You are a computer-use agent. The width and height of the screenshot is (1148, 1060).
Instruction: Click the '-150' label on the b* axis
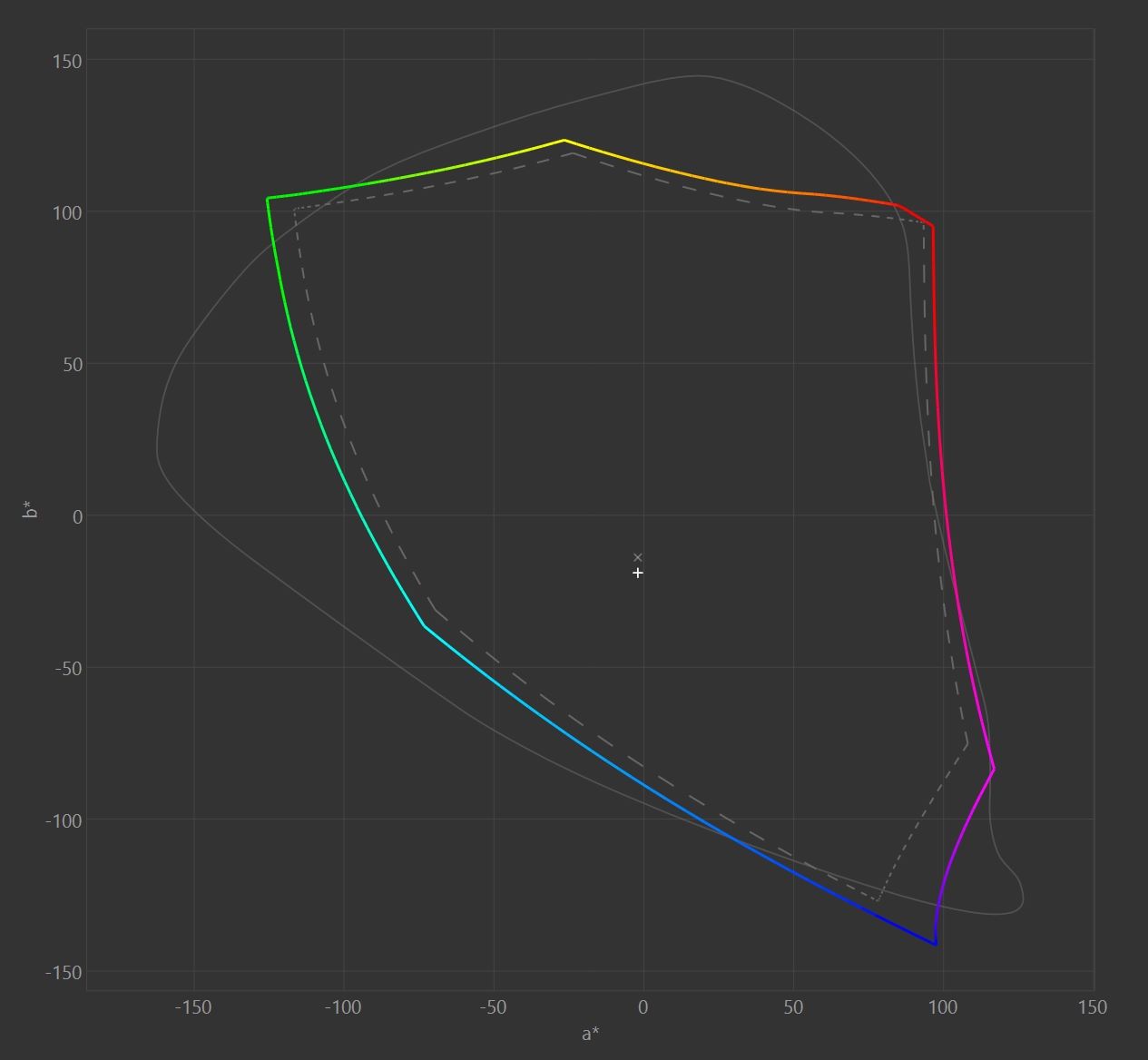coord(64,972)
